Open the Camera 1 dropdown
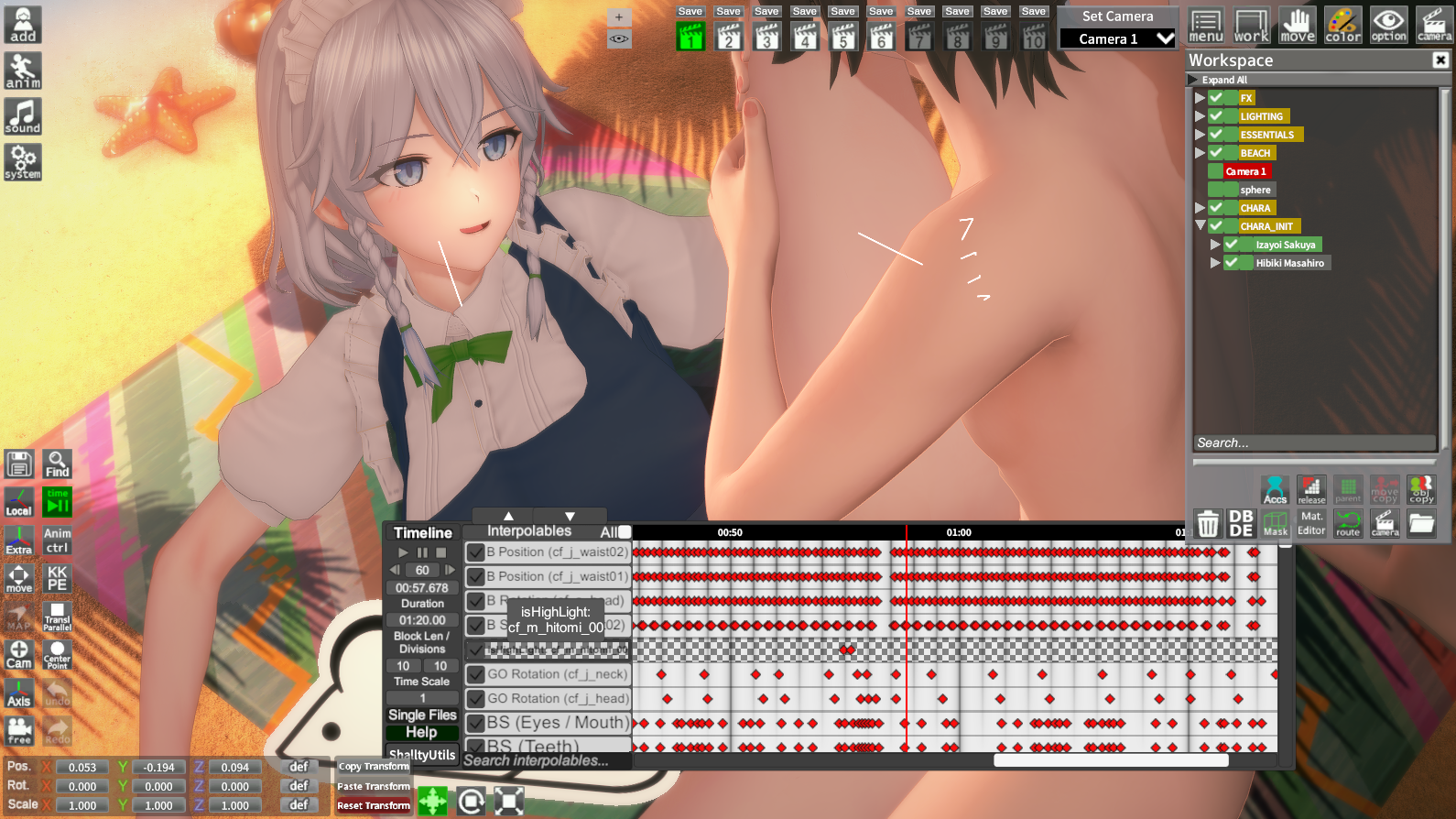The height and width of the screenshot is (819, 1456). pos(1118,38)
